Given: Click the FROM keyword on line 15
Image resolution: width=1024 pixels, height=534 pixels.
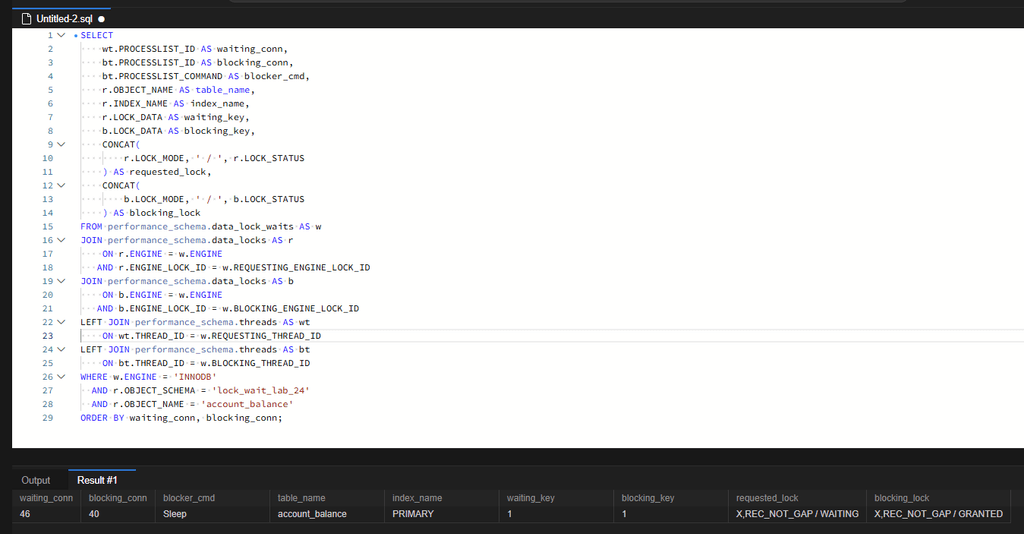Looking at the screenshot, I should click(91, 227).
